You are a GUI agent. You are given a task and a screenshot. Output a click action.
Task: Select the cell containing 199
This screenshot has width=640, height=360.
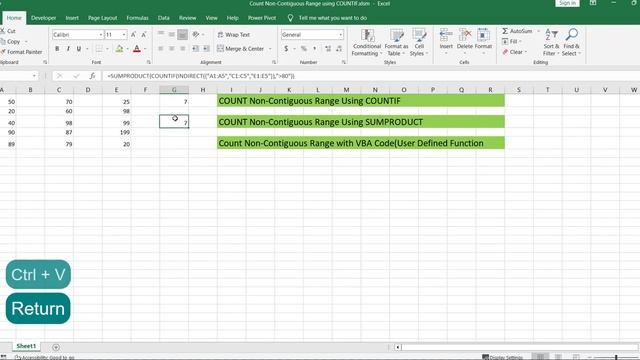(x=117, y=132)
